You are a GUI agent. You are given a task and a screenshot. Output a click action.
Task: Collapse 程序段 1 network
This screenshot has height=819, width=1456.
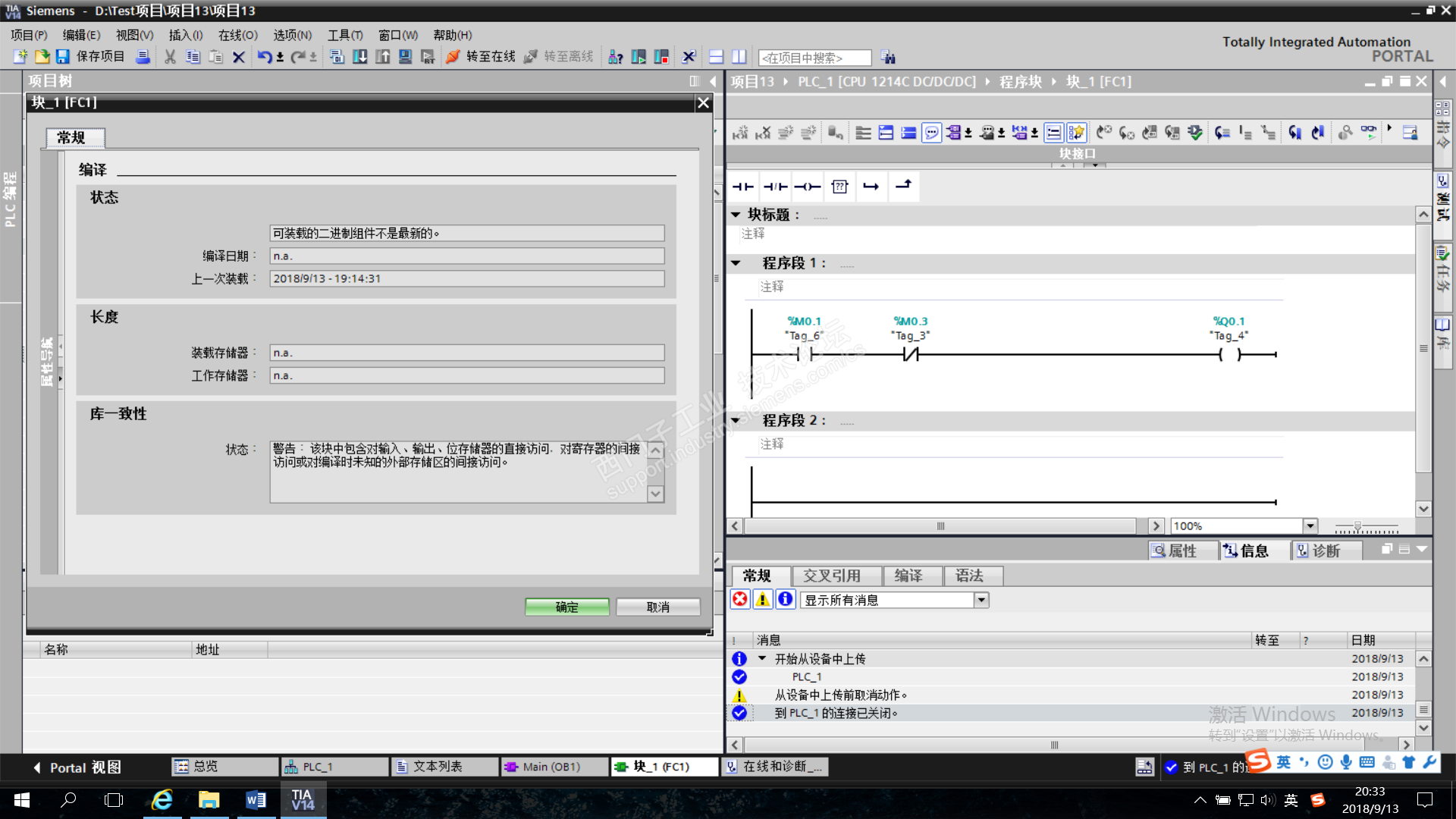[x=736, y=263]
